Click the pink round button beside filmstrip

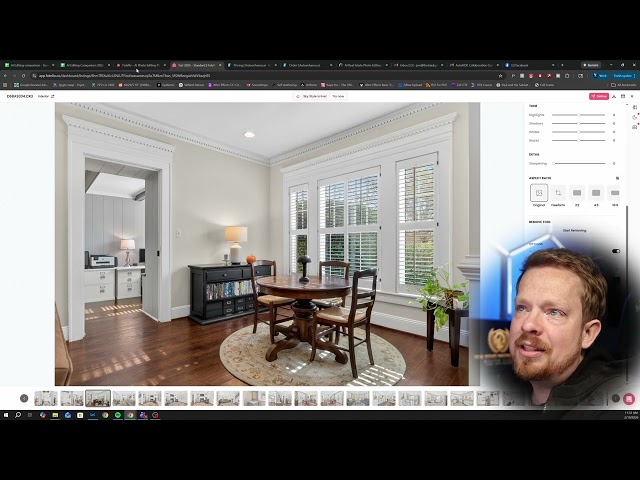629,399
